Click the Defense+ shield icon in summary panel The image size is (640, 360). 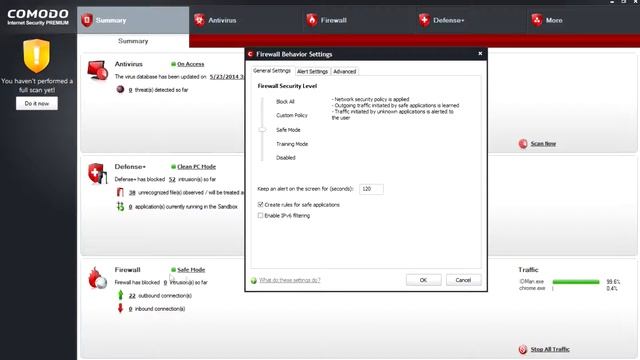[98, 173]
